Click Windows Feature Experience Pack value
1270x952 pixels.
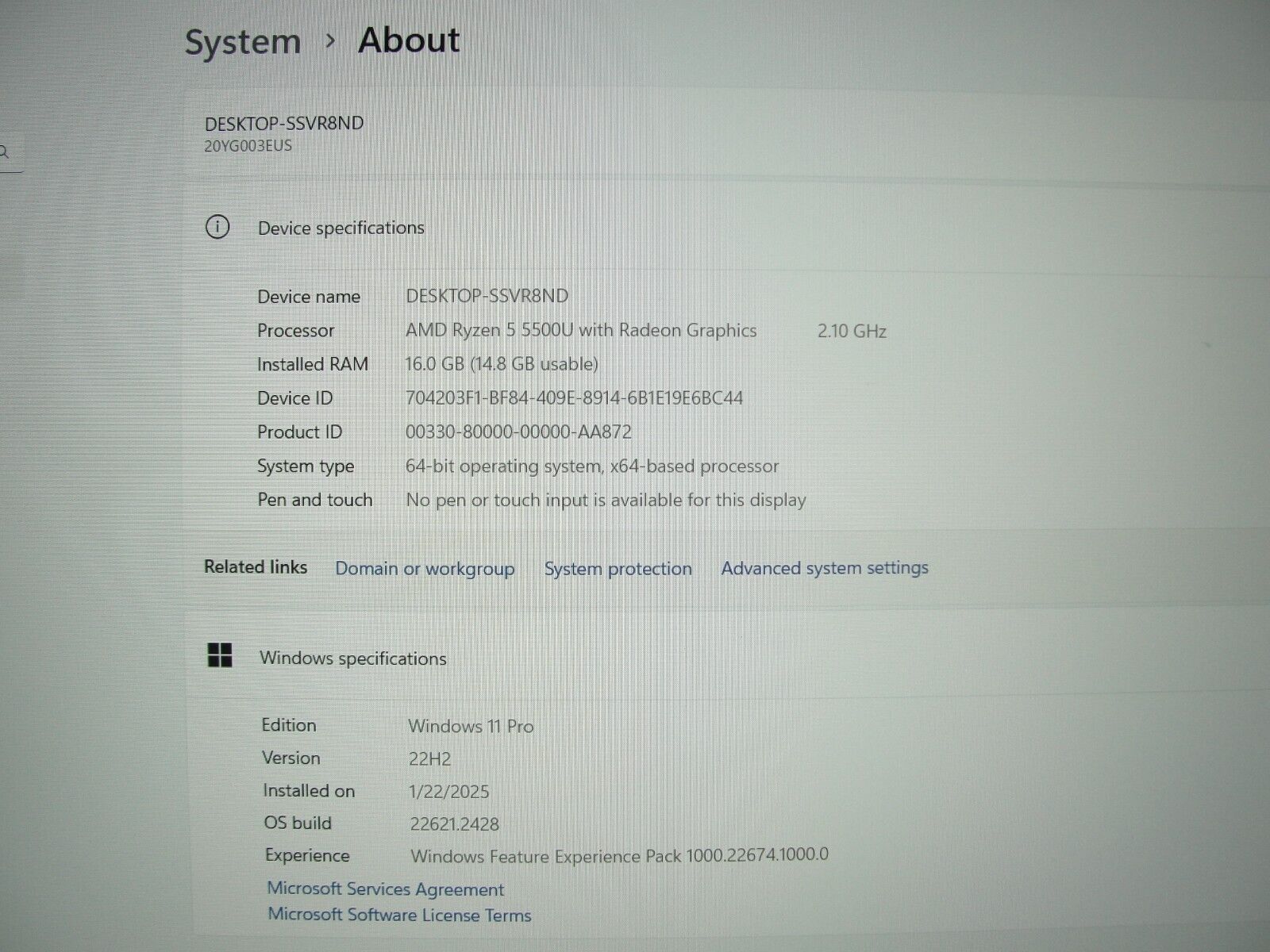coord(620,855)
